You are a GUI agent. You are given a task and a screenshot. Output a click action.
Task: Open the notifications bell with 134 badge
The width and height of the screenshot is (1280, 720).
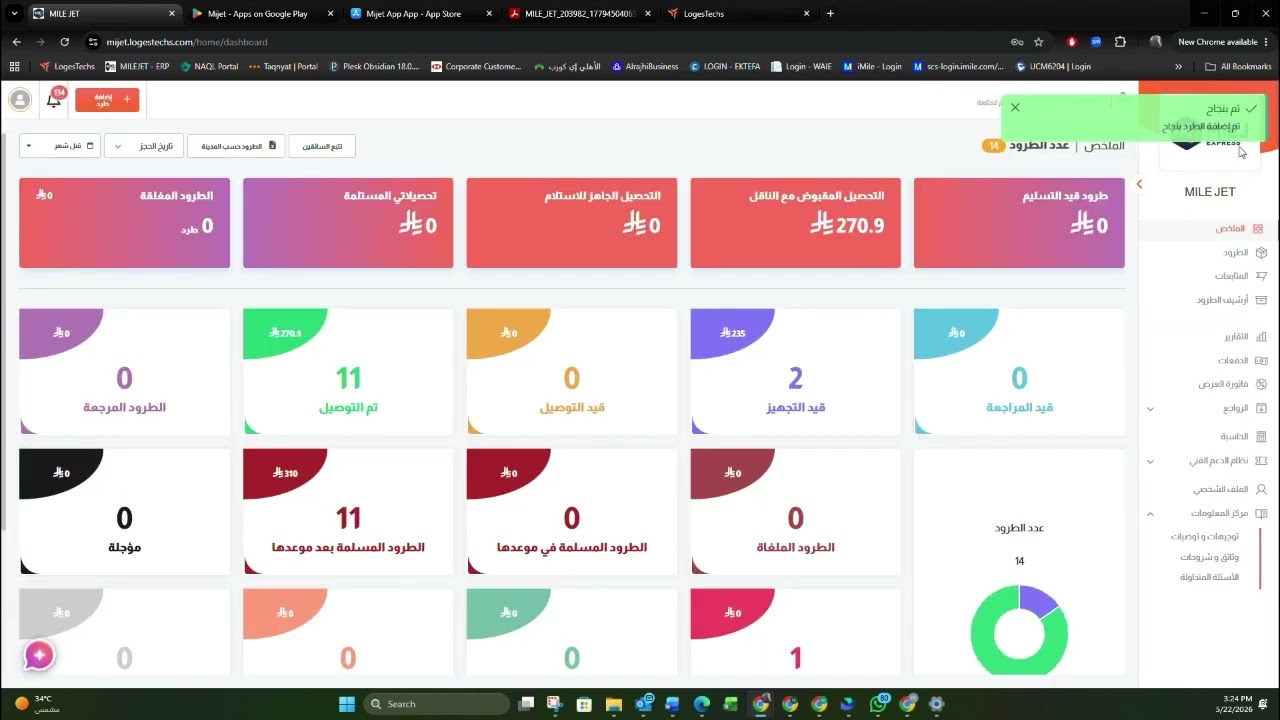(x=55, y=98)
